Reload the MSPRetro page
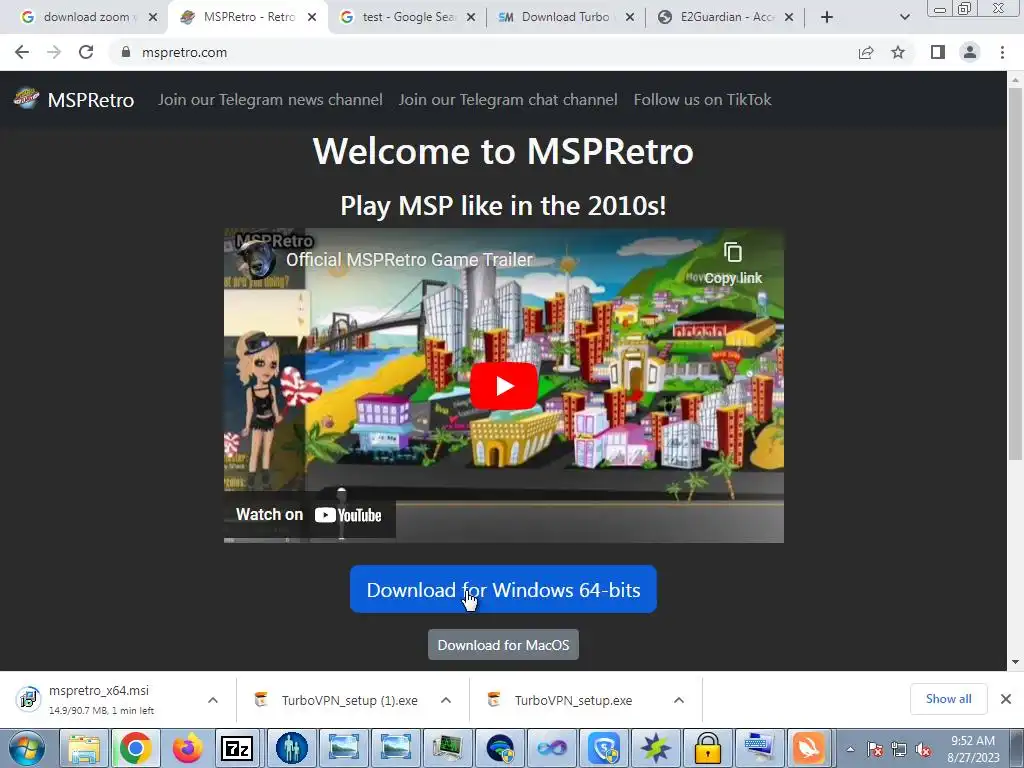The image size is (1024, 768). tap(86, 52)
